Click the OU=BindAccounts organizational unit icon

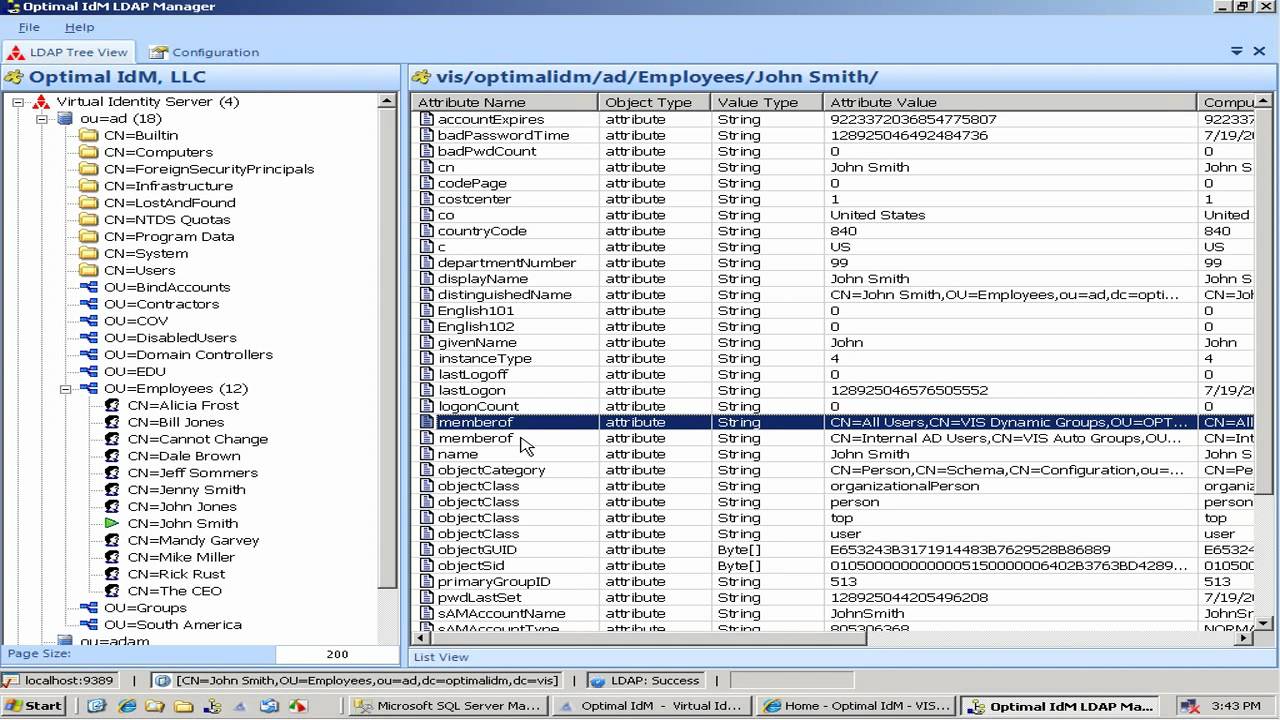[x=89, y=288]
